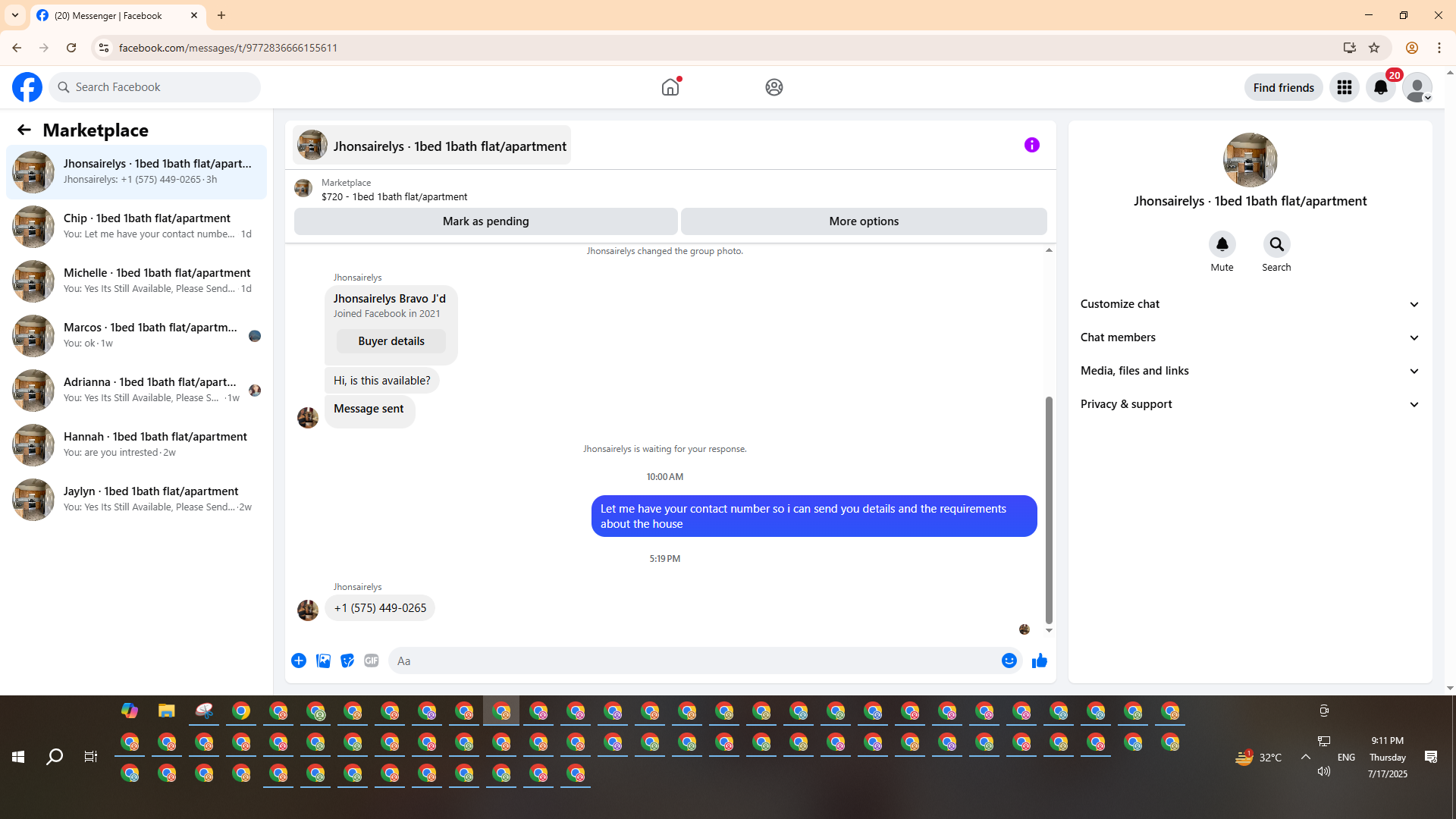Open File Explorer from the taskbar
The height and width of the screenshot is (819, 1456).
167,711
